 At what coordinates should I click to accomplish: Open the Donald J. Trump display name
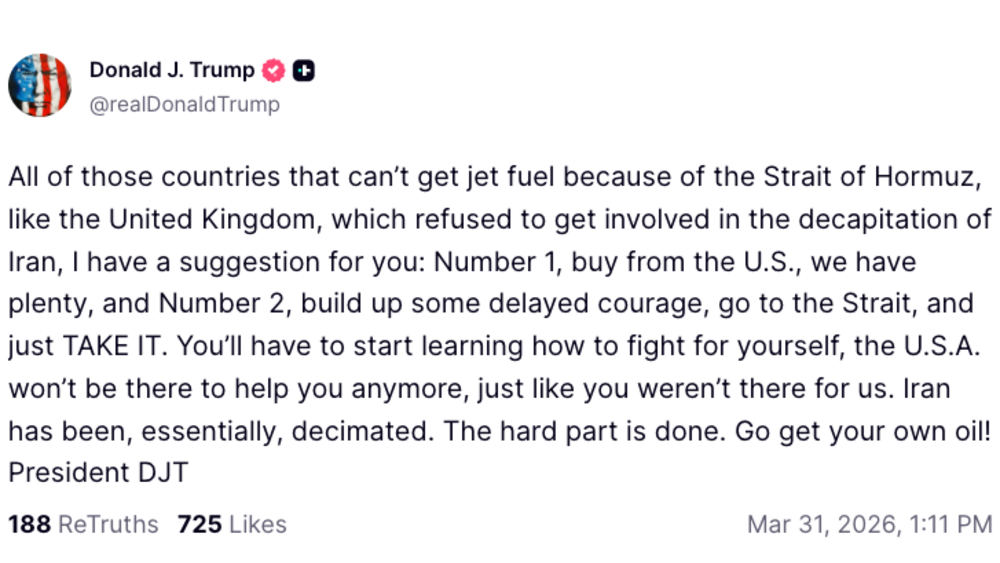click(x=172, y=71)
